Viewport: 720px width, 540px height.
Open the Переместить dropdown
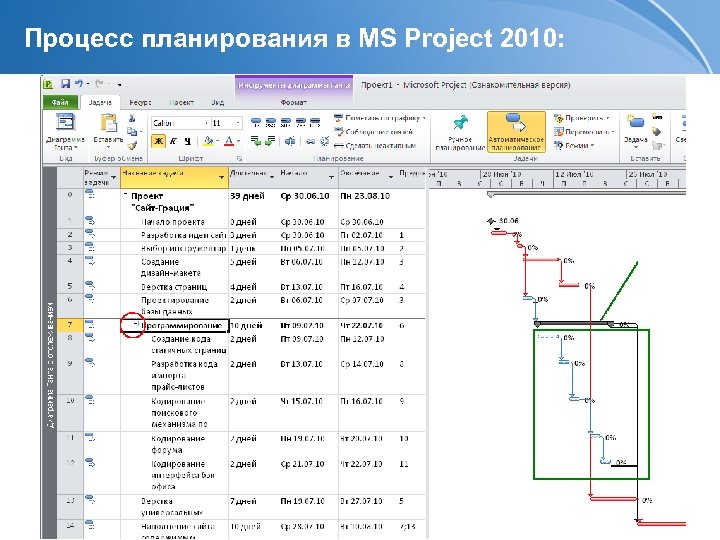(x=584, y=132)
